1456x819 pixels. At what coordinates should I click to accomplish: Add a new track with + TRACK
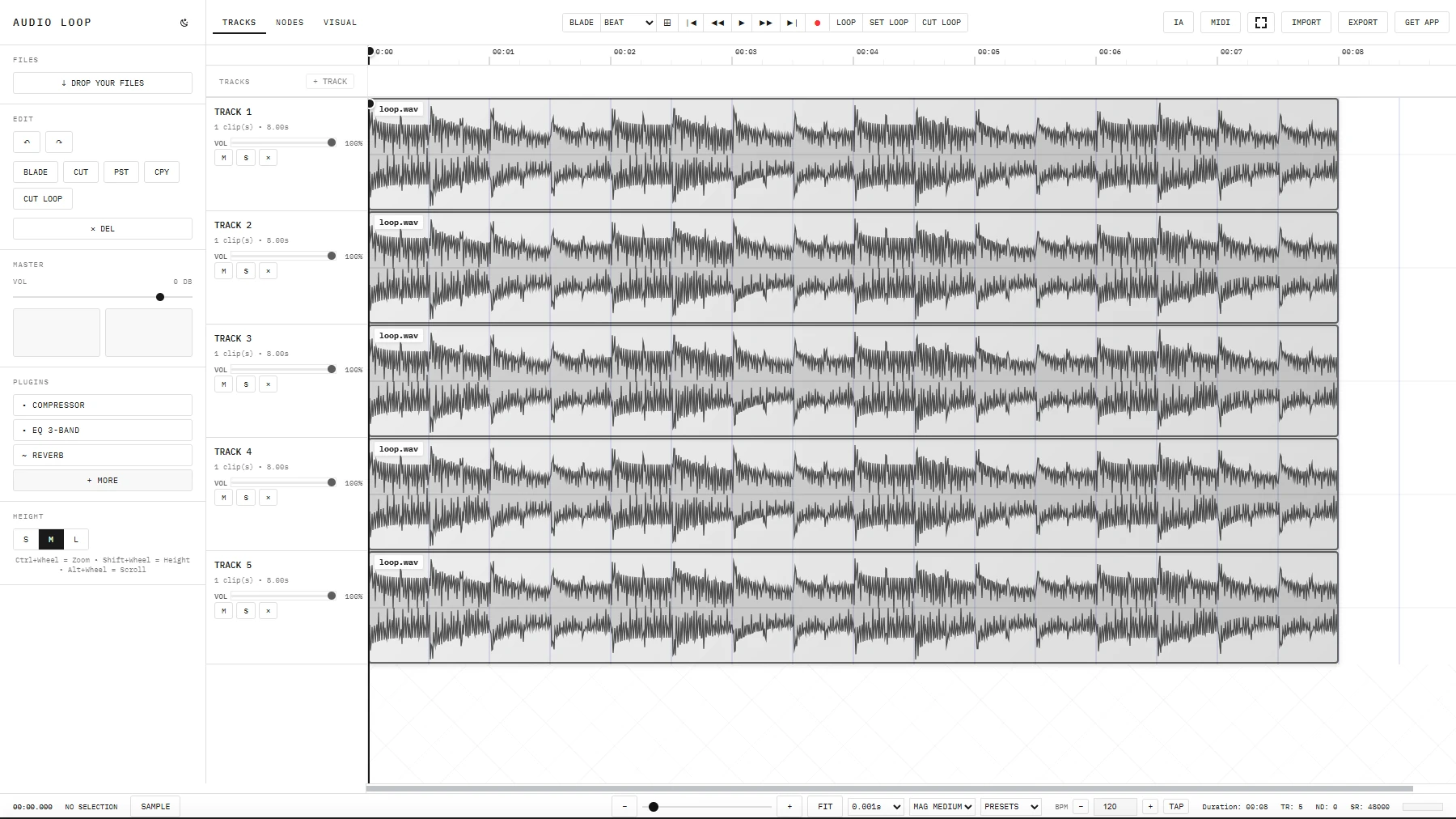(x=330, y=82)
